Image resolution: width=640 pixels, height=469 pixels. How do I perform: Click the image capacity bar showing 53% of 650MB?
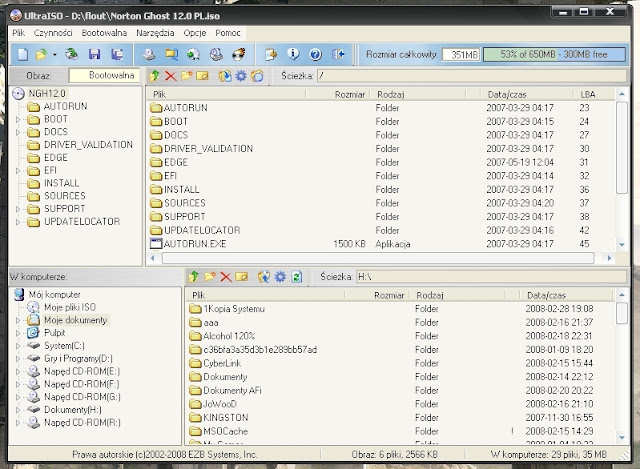(x=554, y=54)
